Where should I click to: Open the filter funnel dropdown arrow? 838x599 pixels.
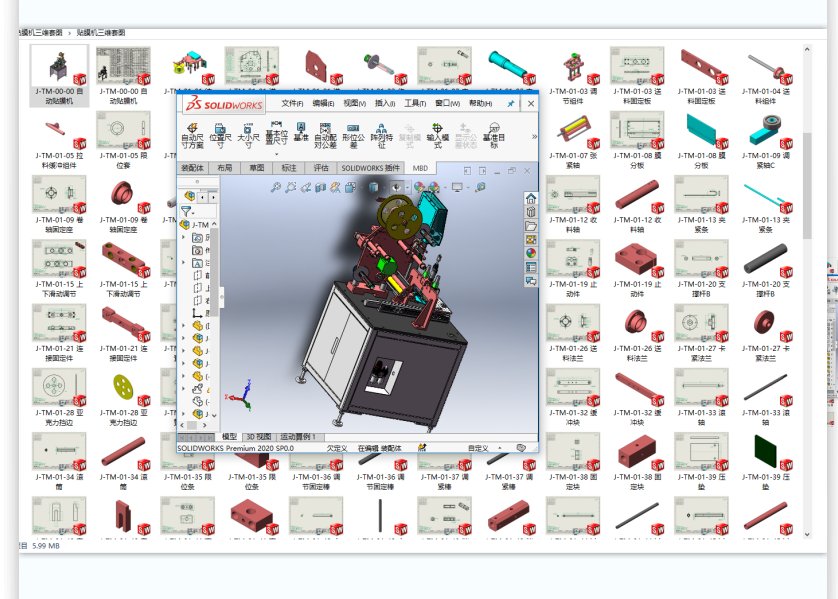(x=193, y=213)
